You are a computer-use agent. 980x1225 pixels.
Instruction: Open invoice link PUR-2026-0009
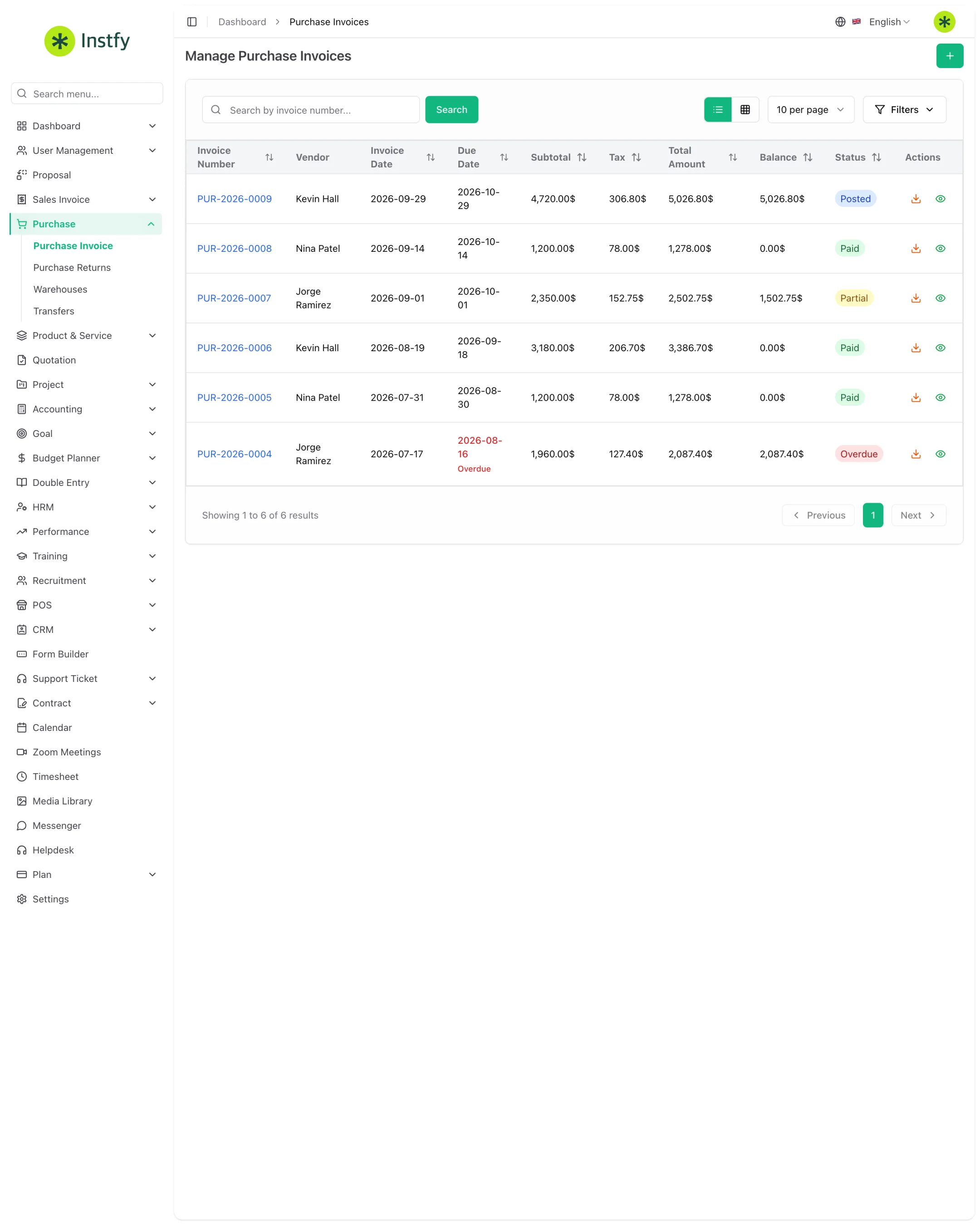(234, 199)
